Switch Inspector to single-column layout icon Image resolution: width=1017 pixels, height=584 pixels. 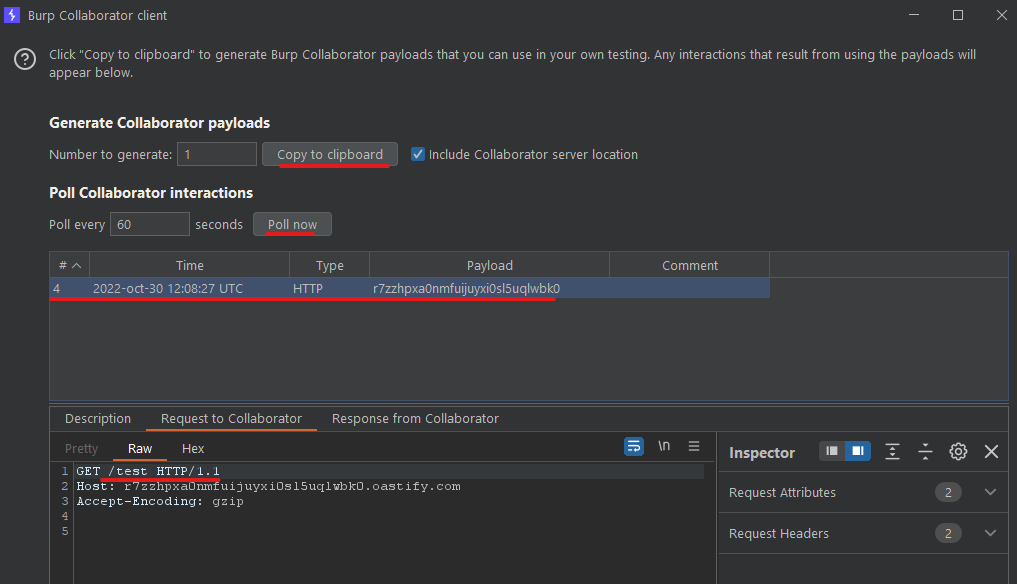coord(832,451)
